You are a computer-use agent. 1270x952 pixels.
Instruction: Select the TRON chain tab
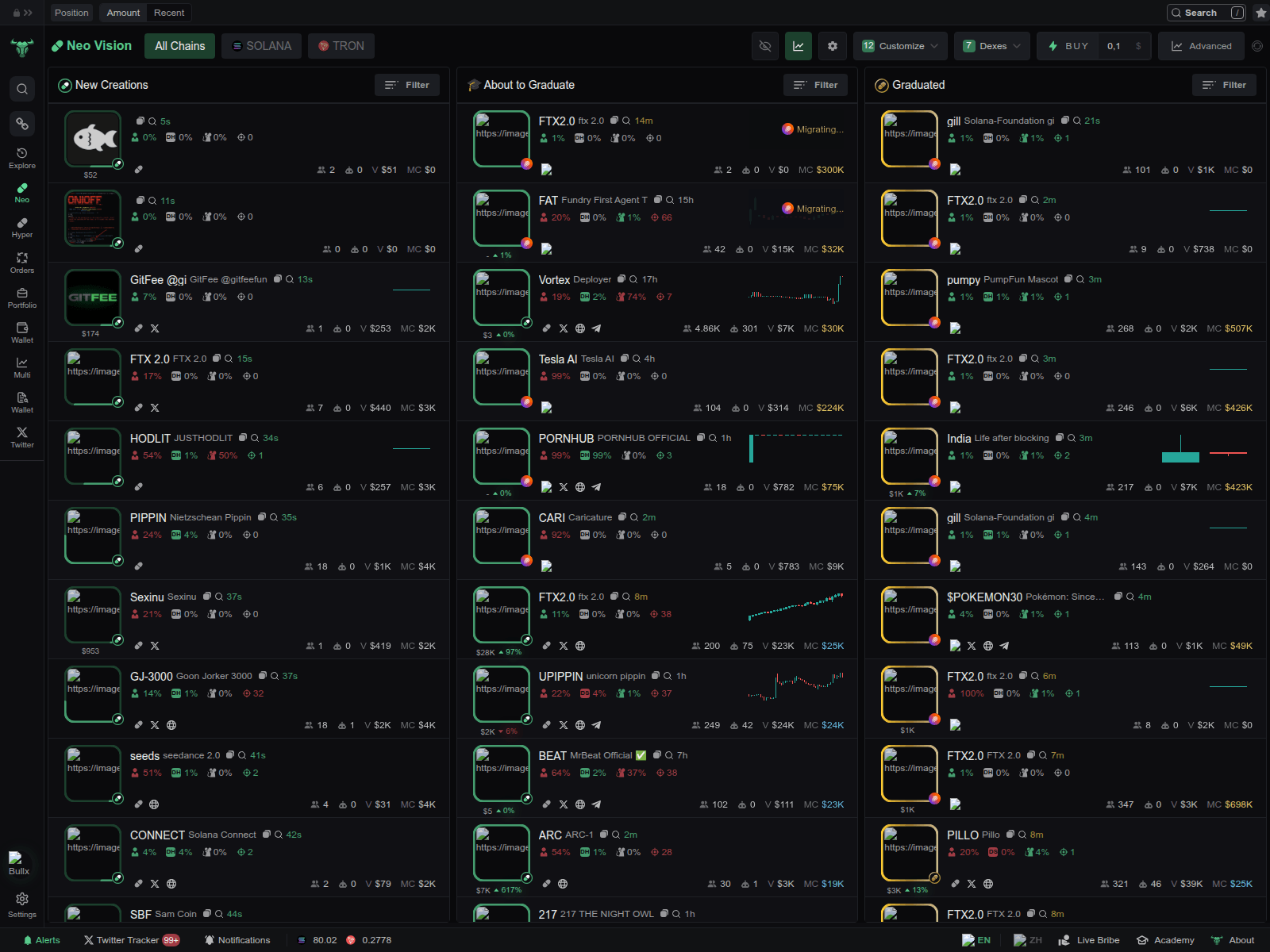click(x=341, y=46)
